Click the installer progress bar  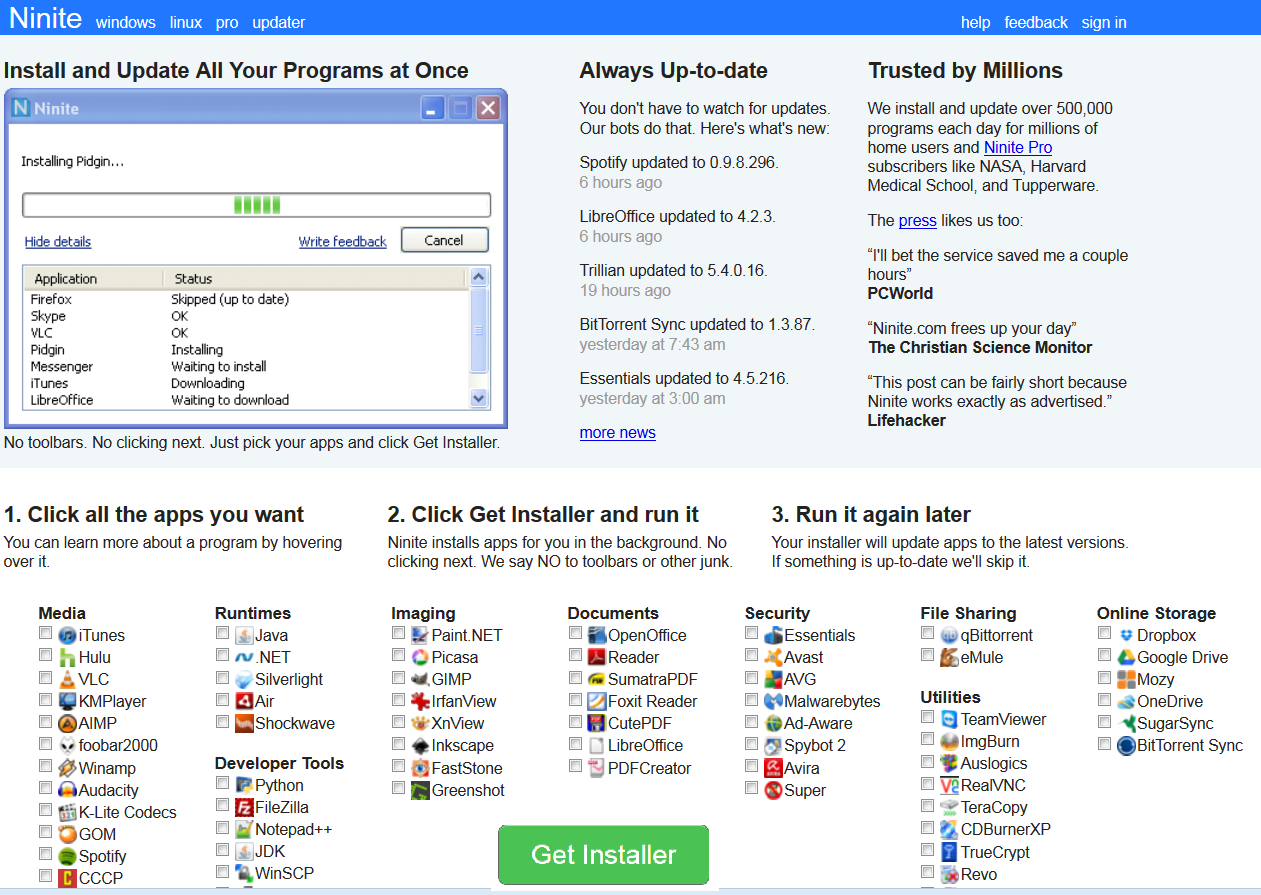257,205
